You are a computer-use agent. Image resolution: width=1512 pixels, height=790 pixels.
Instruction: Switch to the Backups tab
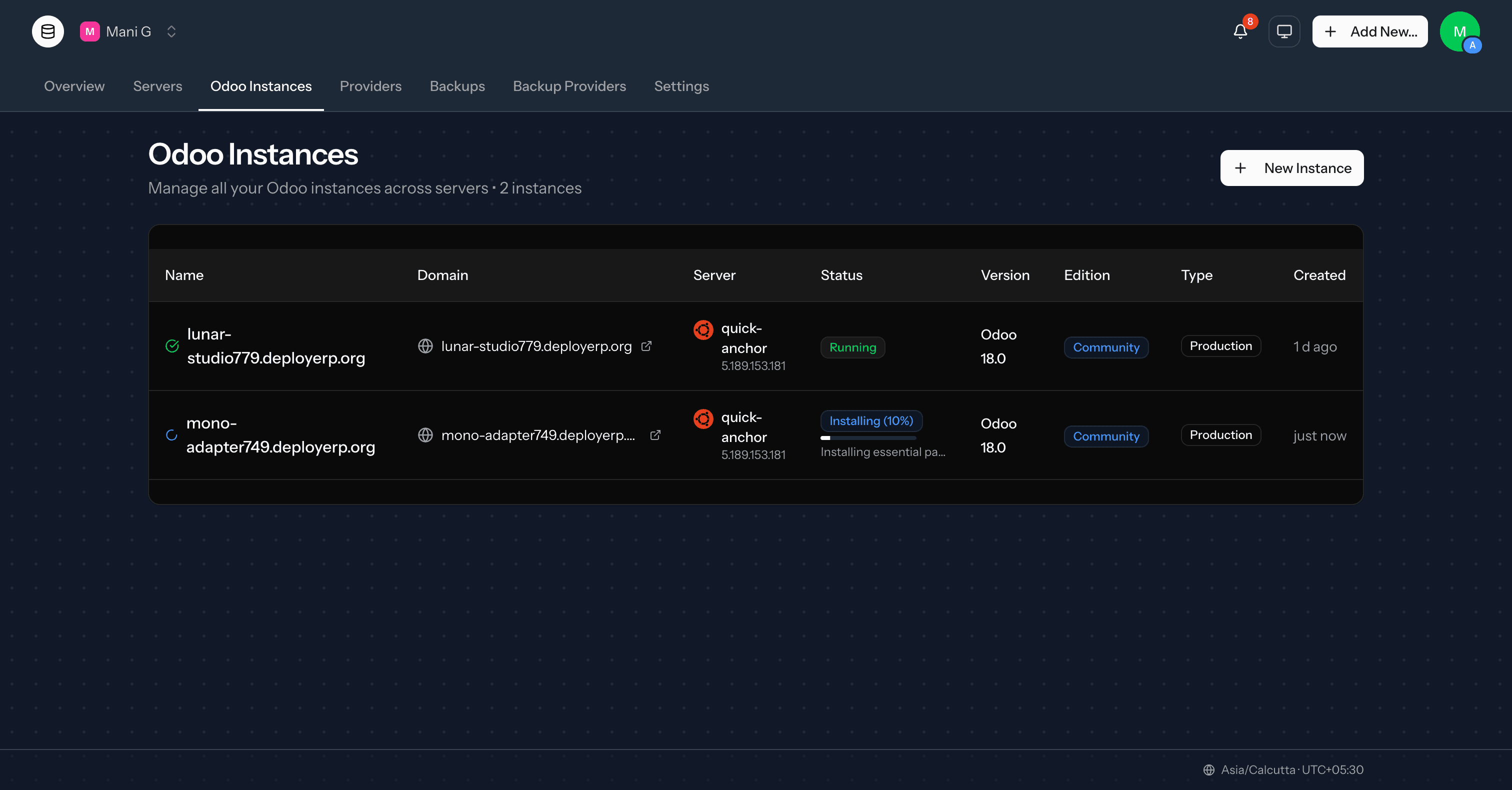pos(457,86)
